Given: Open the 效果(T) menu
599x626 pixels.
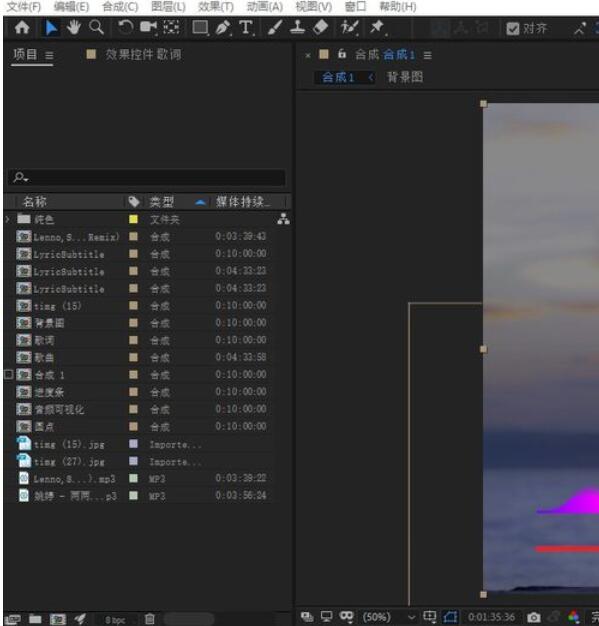Looking at the screenshot, I should coord(216,6).
